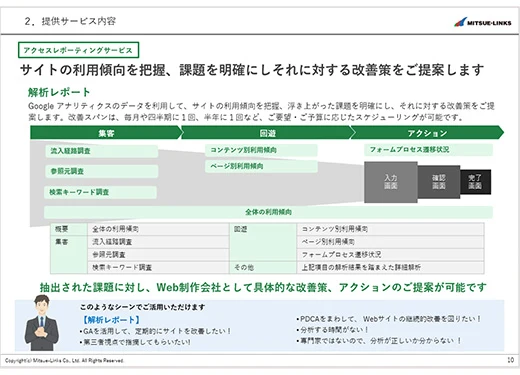Click '参照元調査' cell in the table
This screenshot has height=375, width=520.
coord(158,255)
